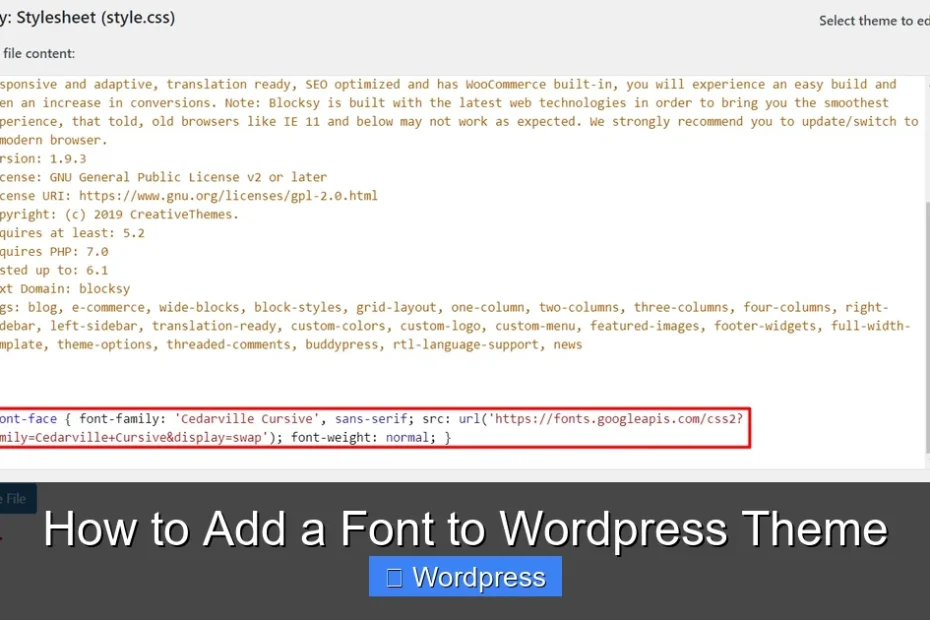Click the blue Wordpress category button
The height and width of the screenshot is (620, 930).
465,576
